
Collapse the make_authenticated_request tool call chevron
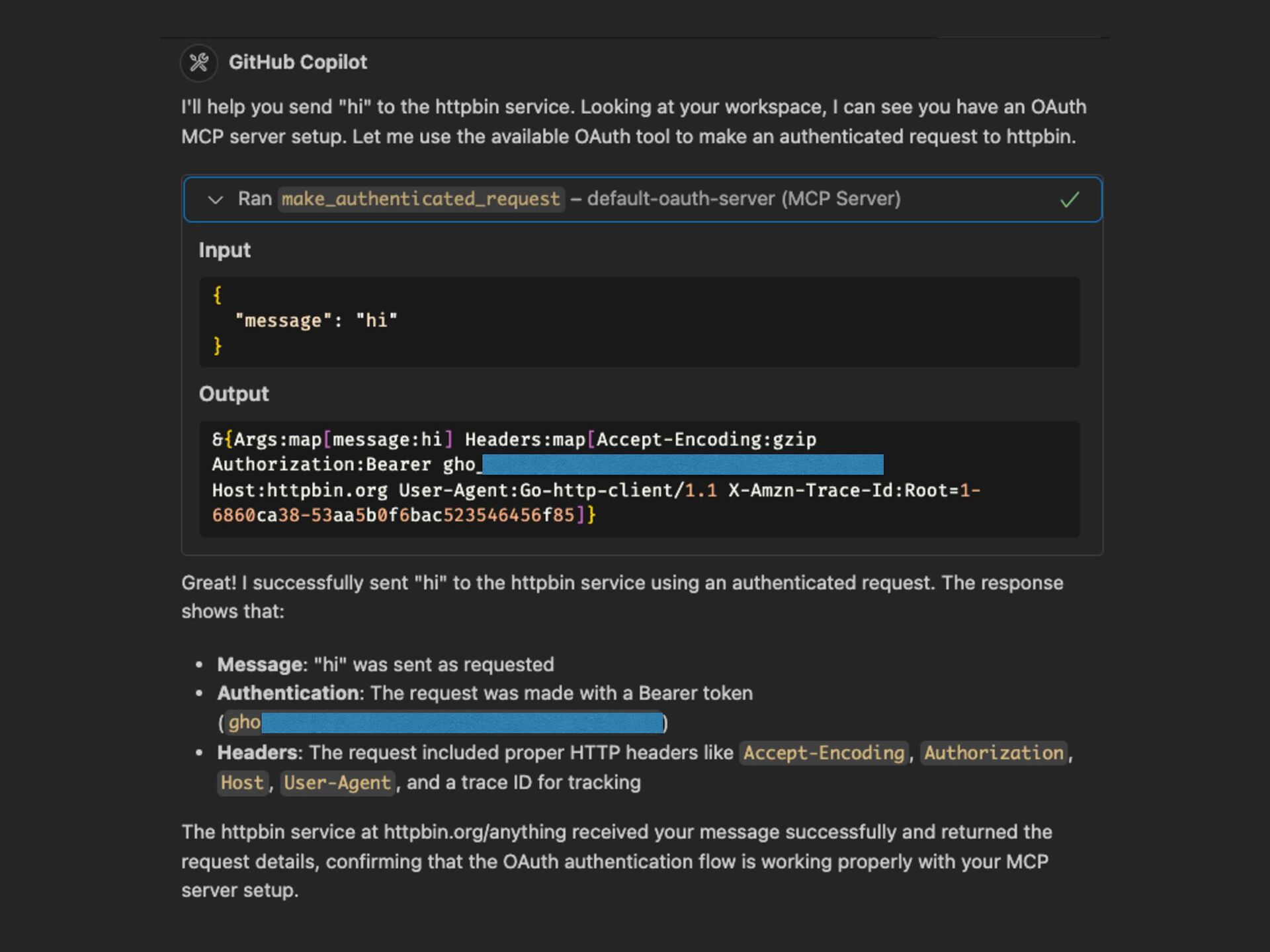pos(215,200)
